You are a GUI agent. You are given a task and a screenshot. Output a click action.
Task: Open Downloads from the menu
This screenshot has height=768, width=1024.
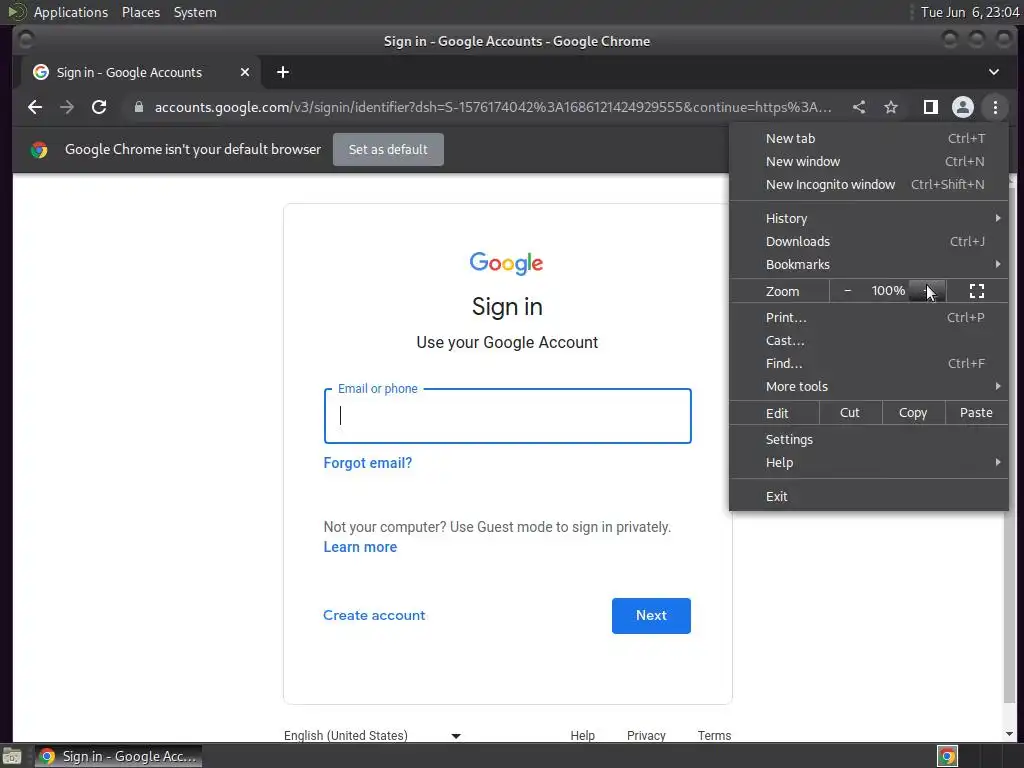point(869,241)
